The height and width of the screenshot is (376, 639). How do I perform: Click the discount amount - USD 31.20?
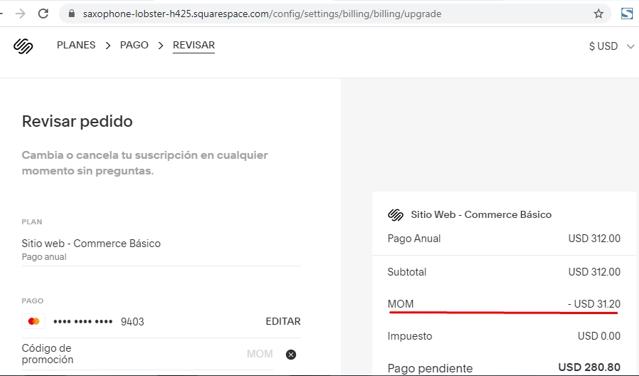(594, 304)
